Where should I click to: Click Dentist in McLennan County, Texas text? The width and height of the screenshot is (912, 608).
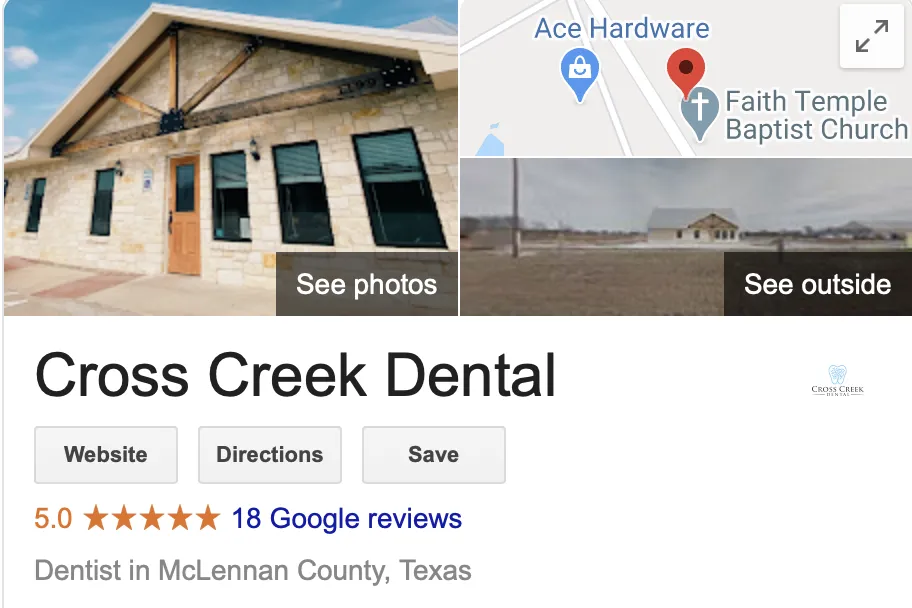(x=253, y=570)
